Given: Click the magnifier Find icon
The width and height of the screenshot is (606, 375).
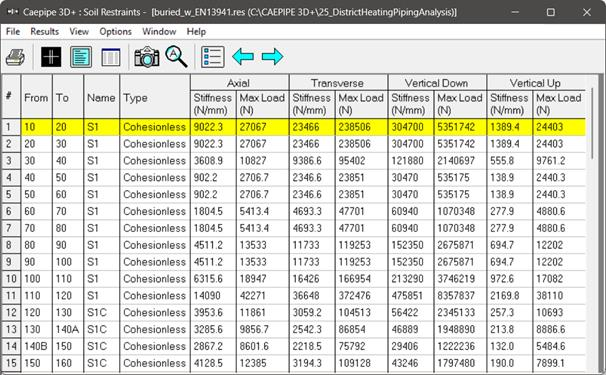Looking at the screenshot, I should point(176,56).
